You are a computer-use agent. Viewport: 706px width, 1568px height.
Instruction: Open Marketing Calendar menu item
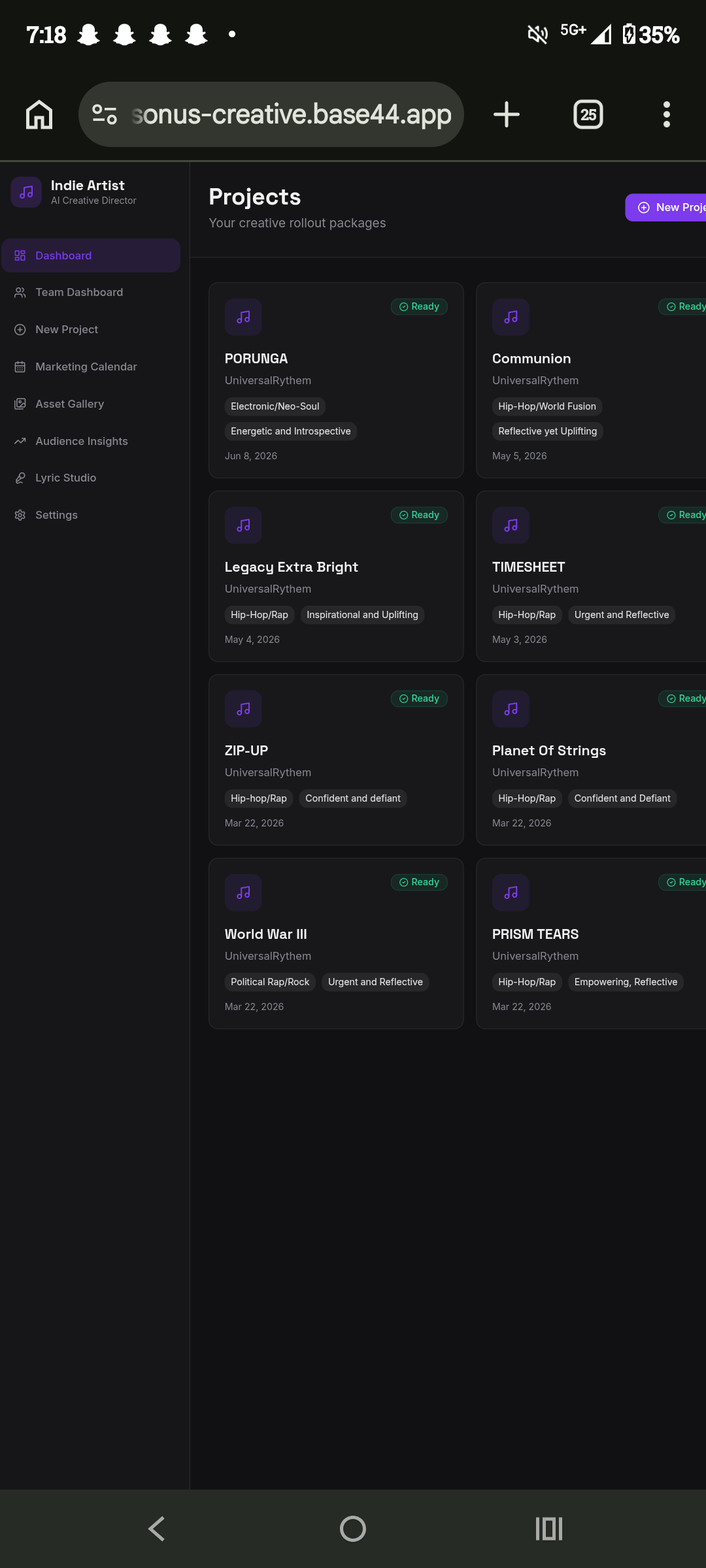tap(91, 367)
